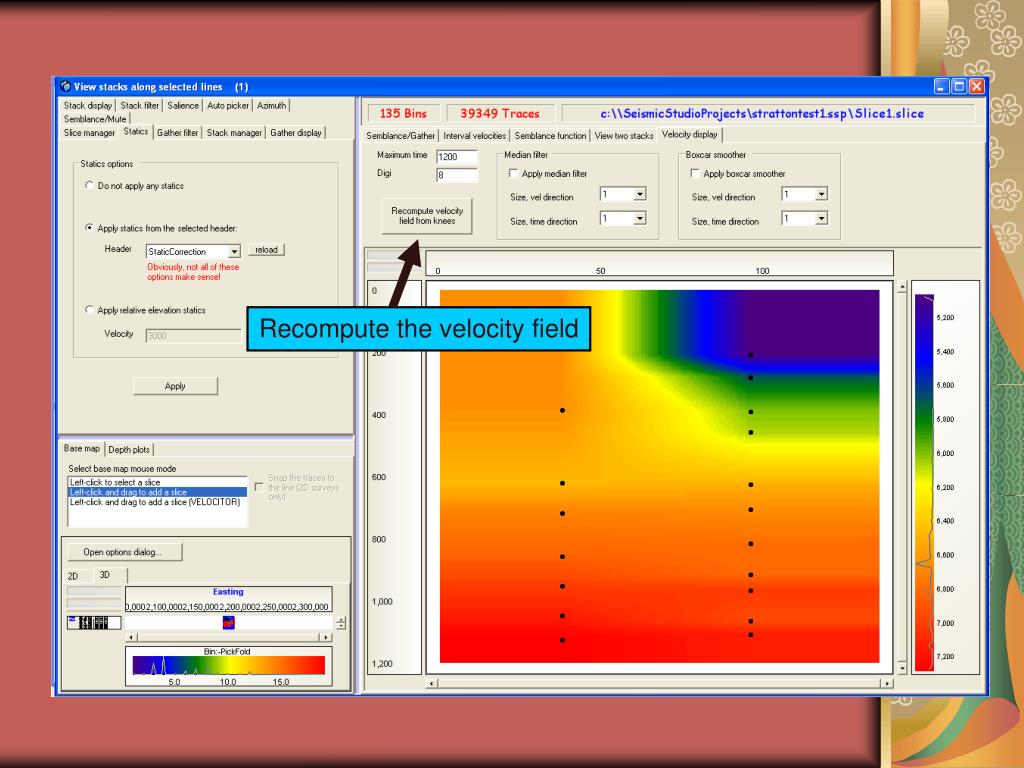Open the Auto picker tab
The image size is (1024, 768).
click(x=228, y=105)
